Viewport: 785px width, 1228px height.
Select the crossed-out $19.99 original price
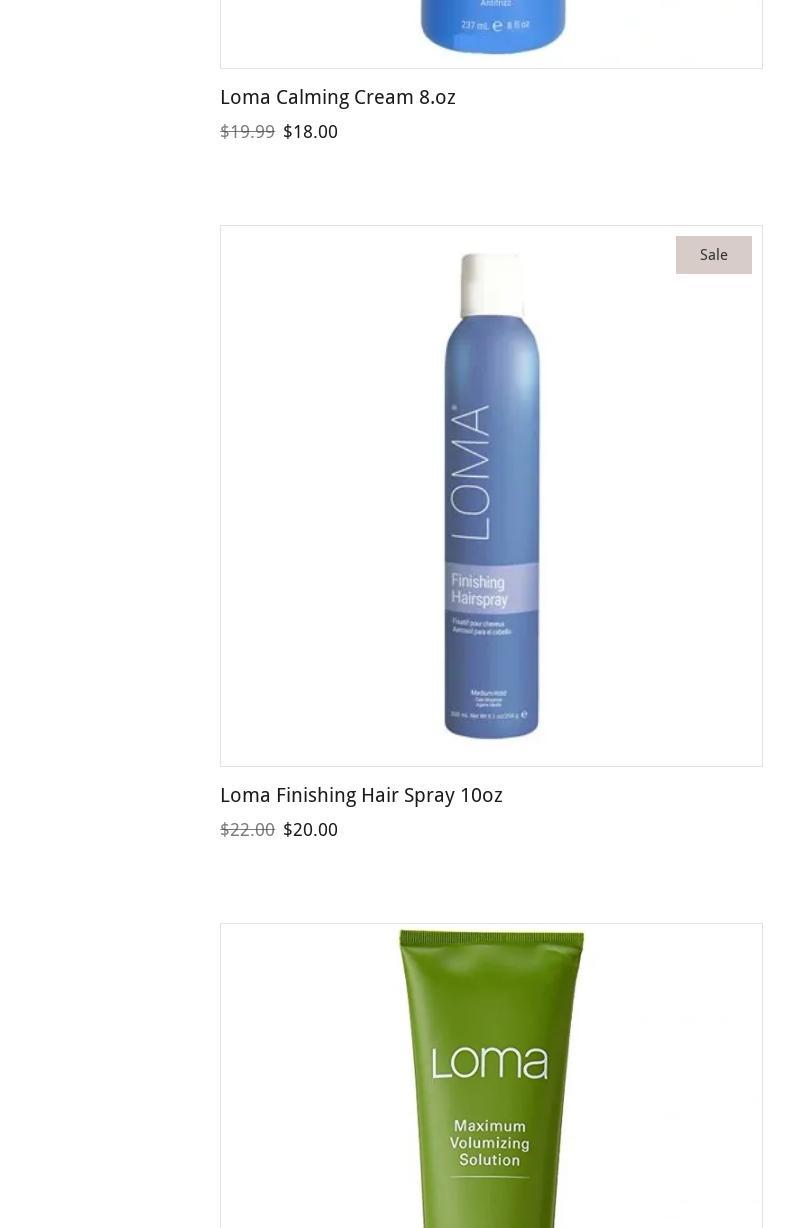(x=247, y=131)
